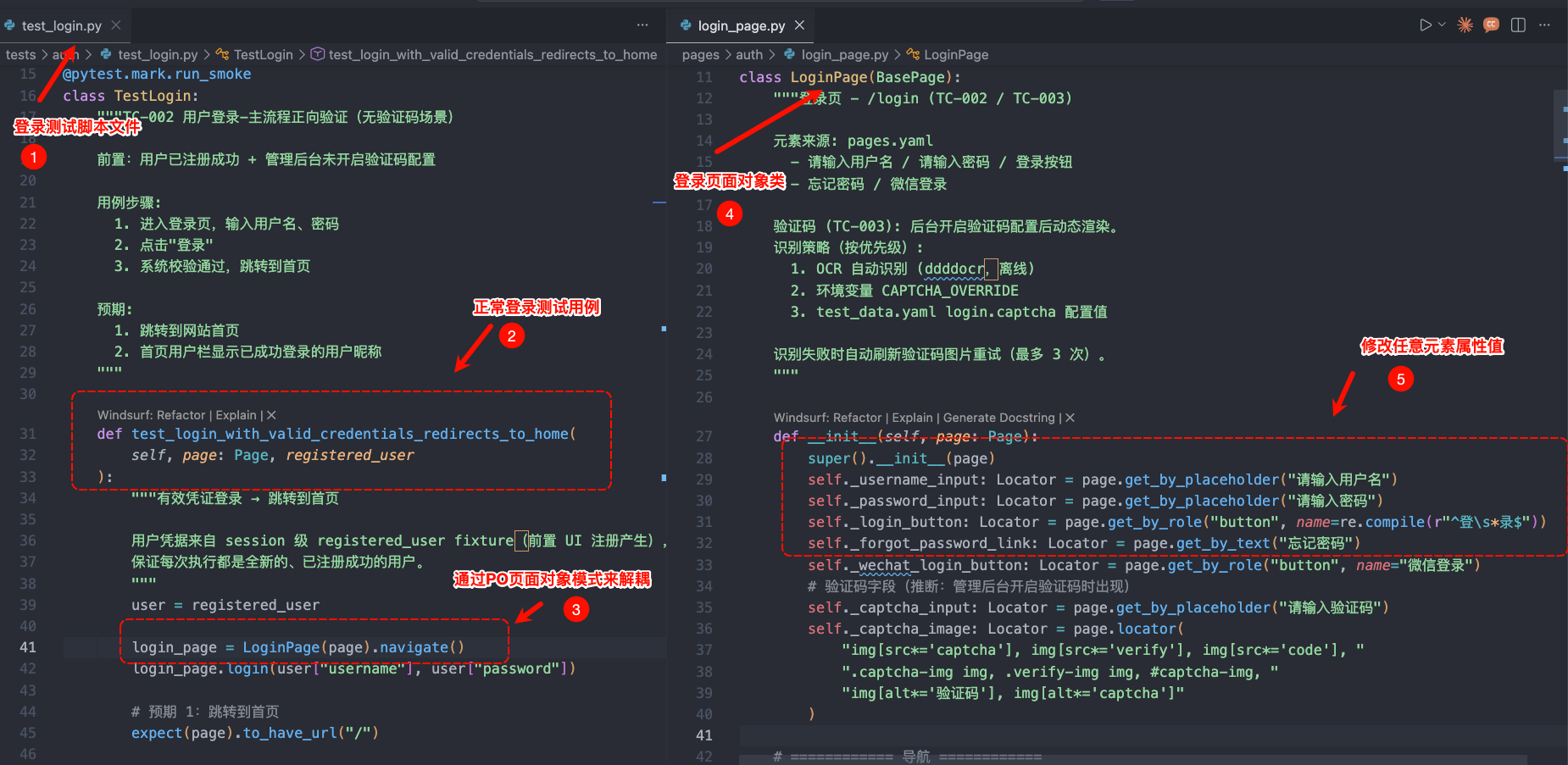Screen dimensions: 1568x765
Task: Click 'super().__init__(page)' line
Action: (901, 458)
